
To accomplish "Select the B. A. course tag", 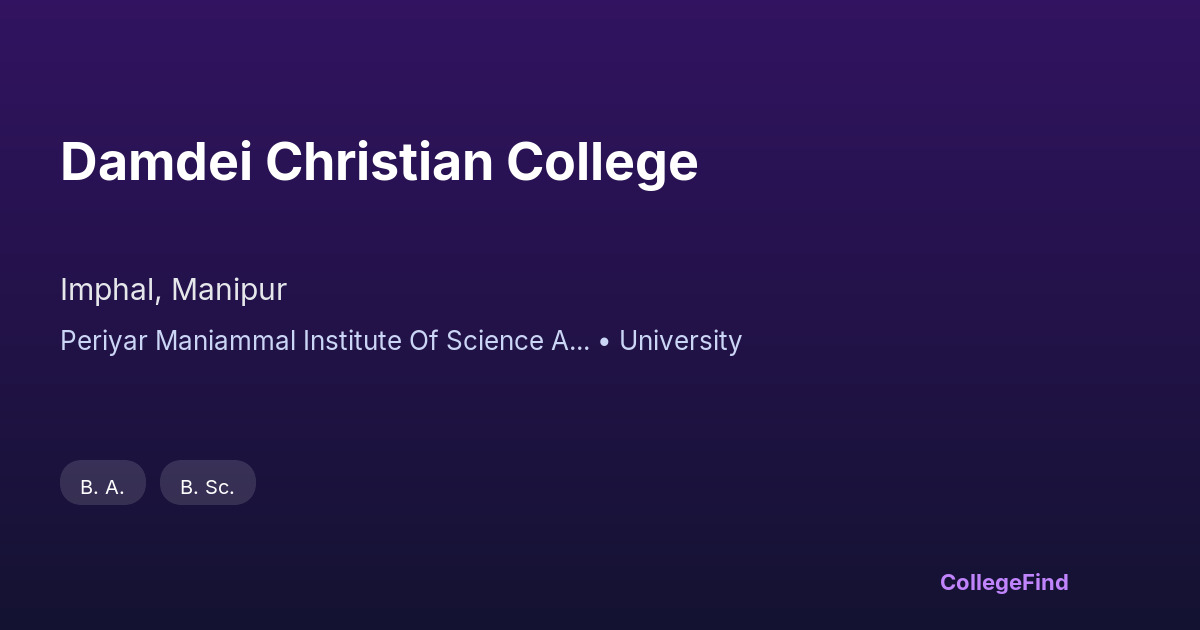I will coord(103,487).
